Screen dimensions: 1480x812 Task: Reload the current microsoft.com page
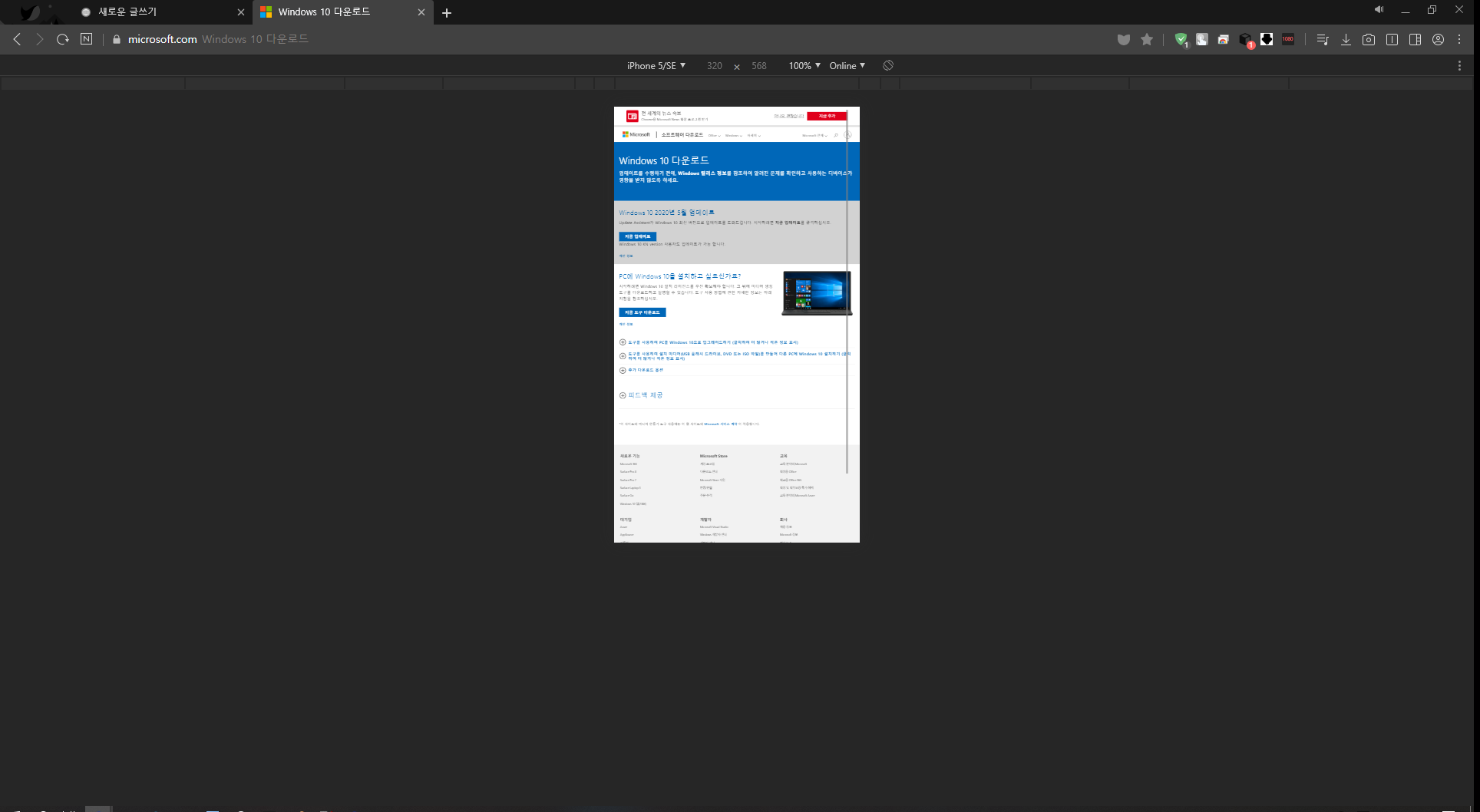(63, 39)
